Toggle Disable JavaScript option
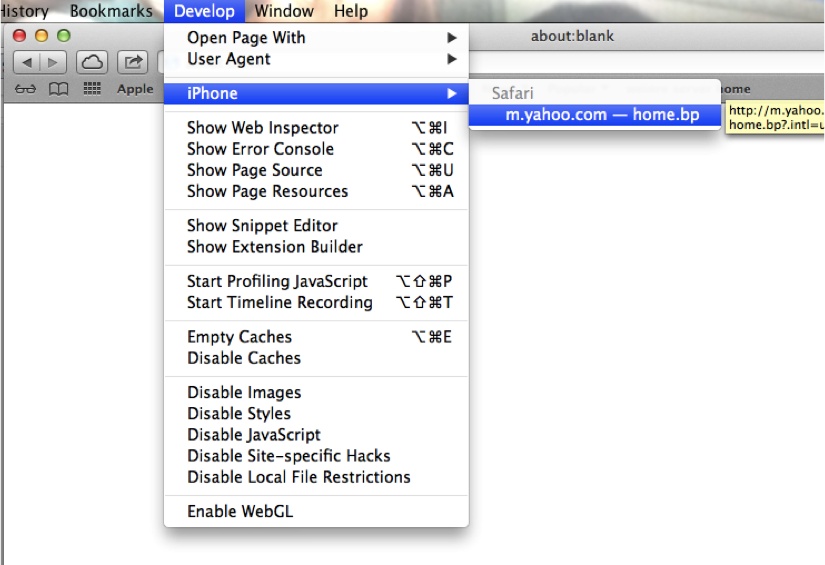This screenshot has width=825, height=565. 316,435
